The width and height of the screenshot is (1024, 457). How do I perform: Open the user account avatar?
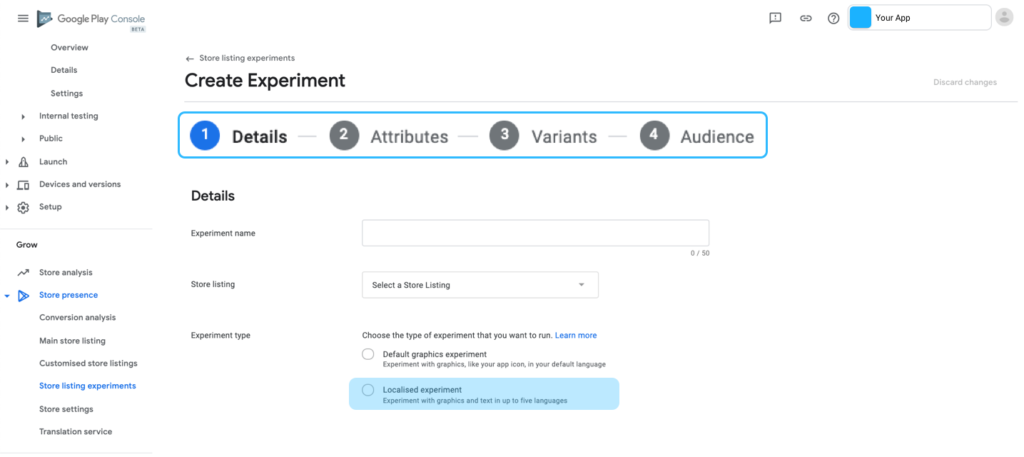1004,18
